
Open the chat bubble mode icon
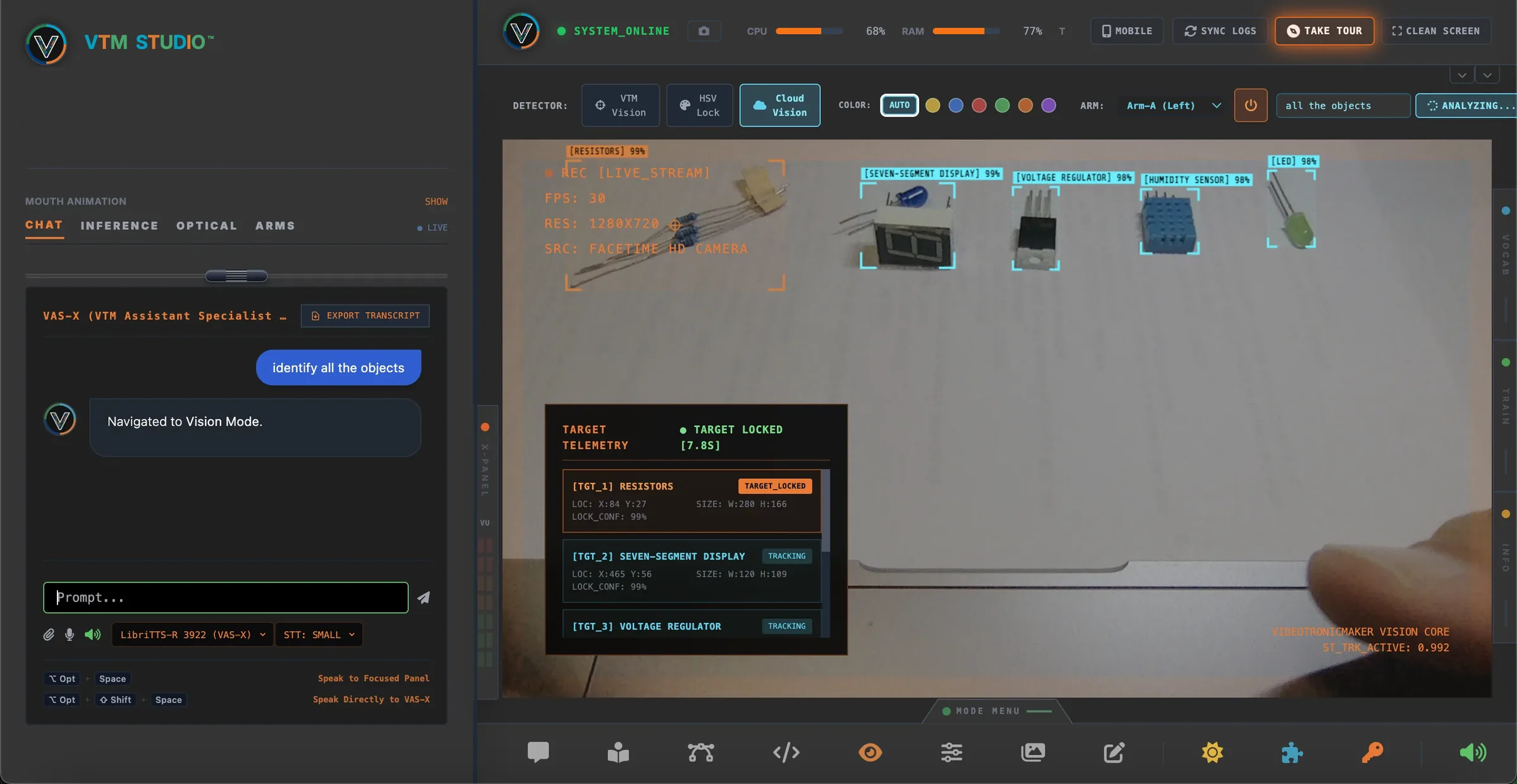point(538,752)
